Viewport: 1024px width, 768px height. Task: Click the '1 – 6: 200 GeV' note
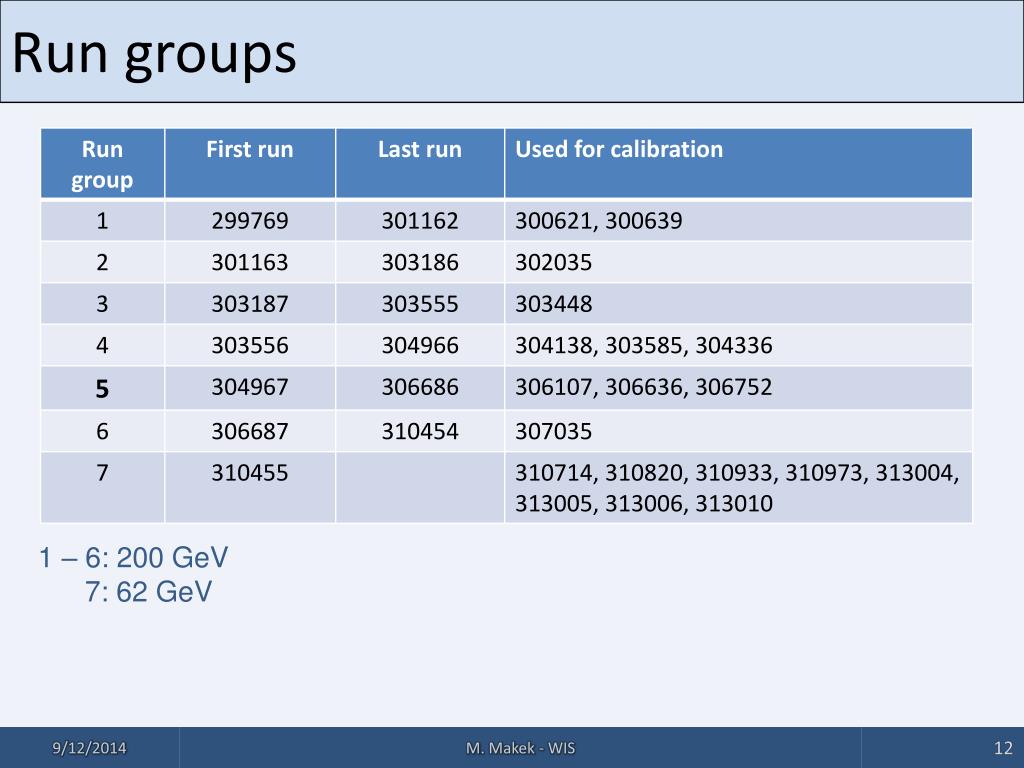click(133, 558)
